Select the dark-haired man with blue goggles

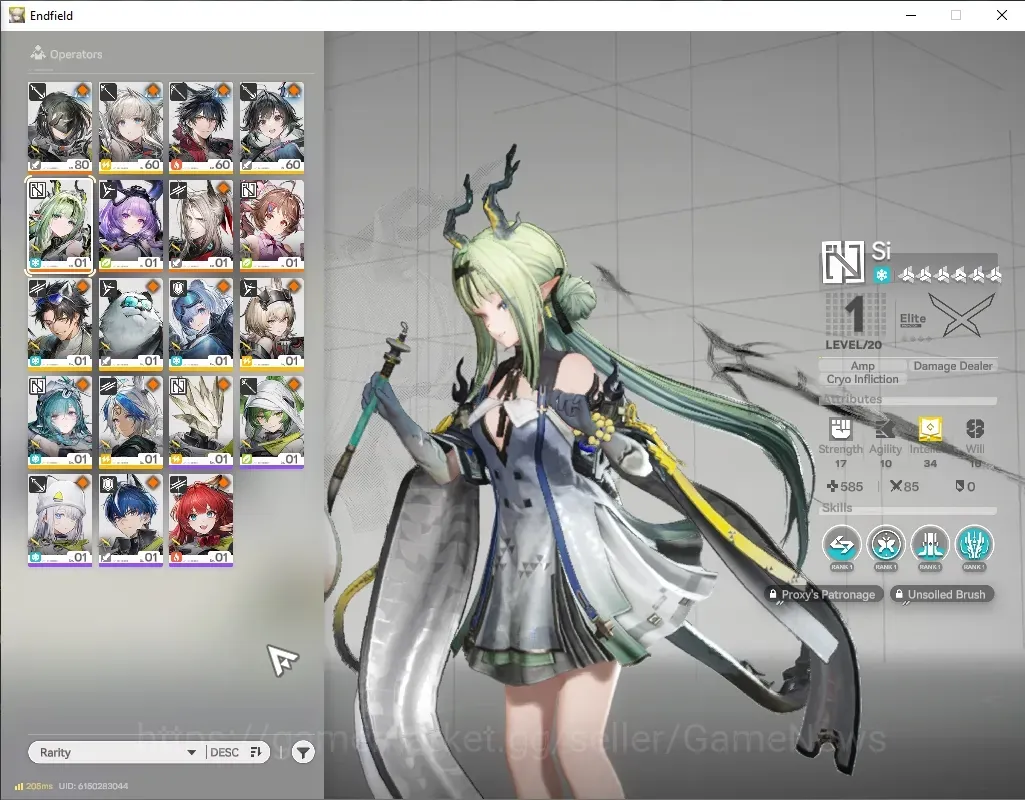tap(60, 324)
